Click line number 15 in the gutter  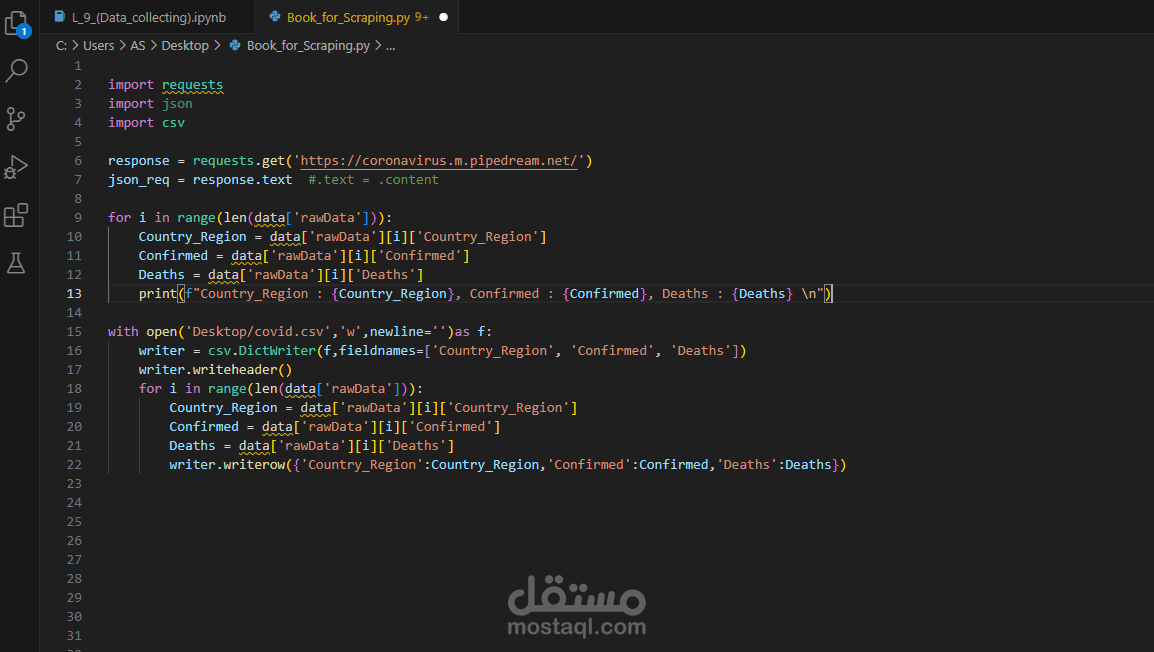coord(74,332)
